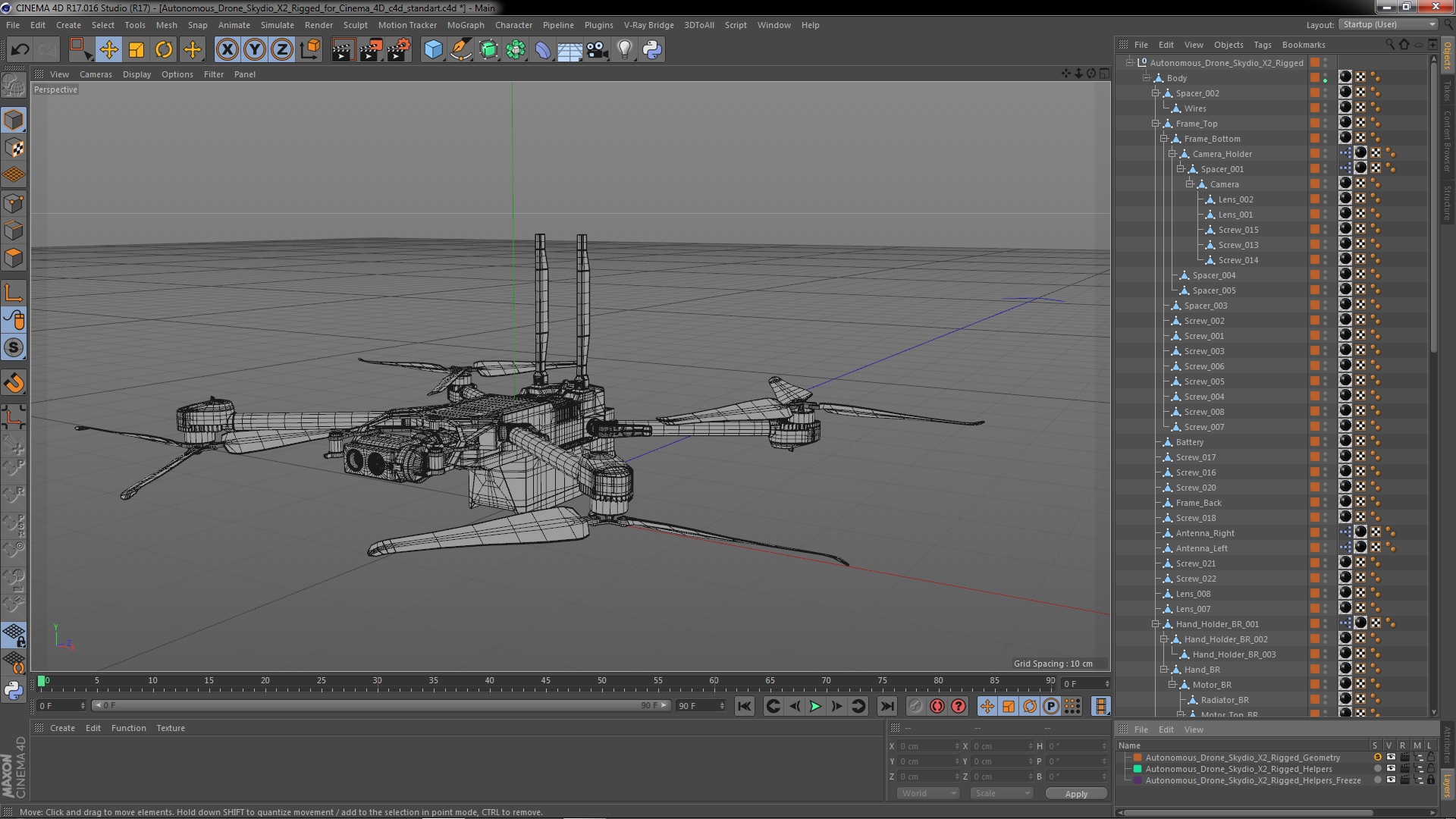Click the Array/MoGraph green flower icon

point(516,50)
